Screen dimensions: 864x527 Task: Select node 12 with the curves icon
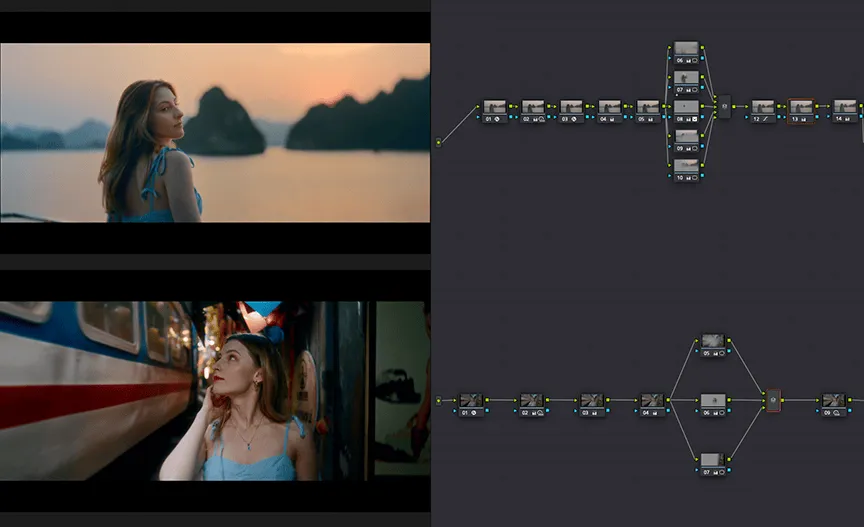coord(763,108)
